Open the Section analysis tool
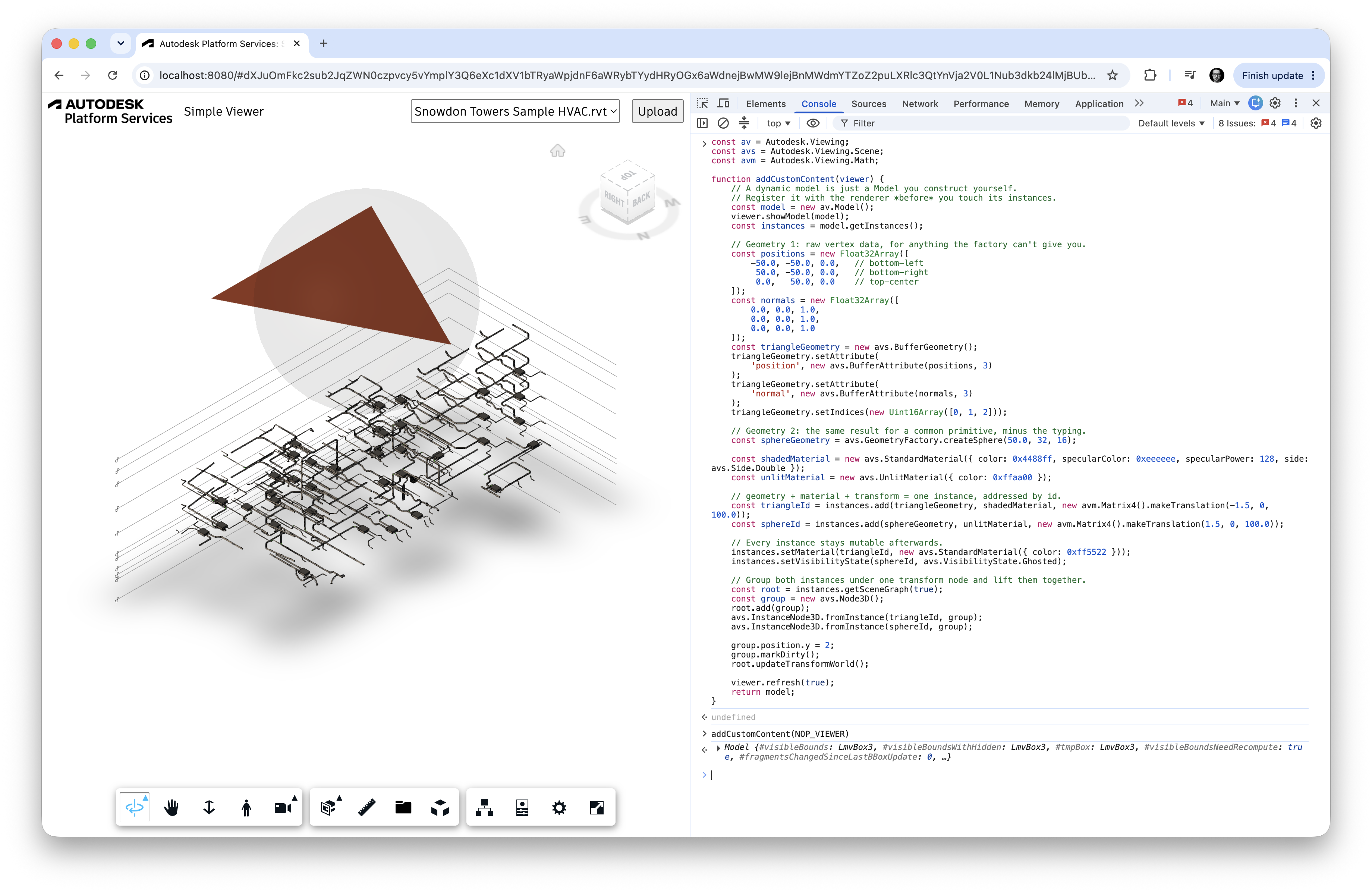The width and height of the screenshot is (1372, 892). click(329, 807)
